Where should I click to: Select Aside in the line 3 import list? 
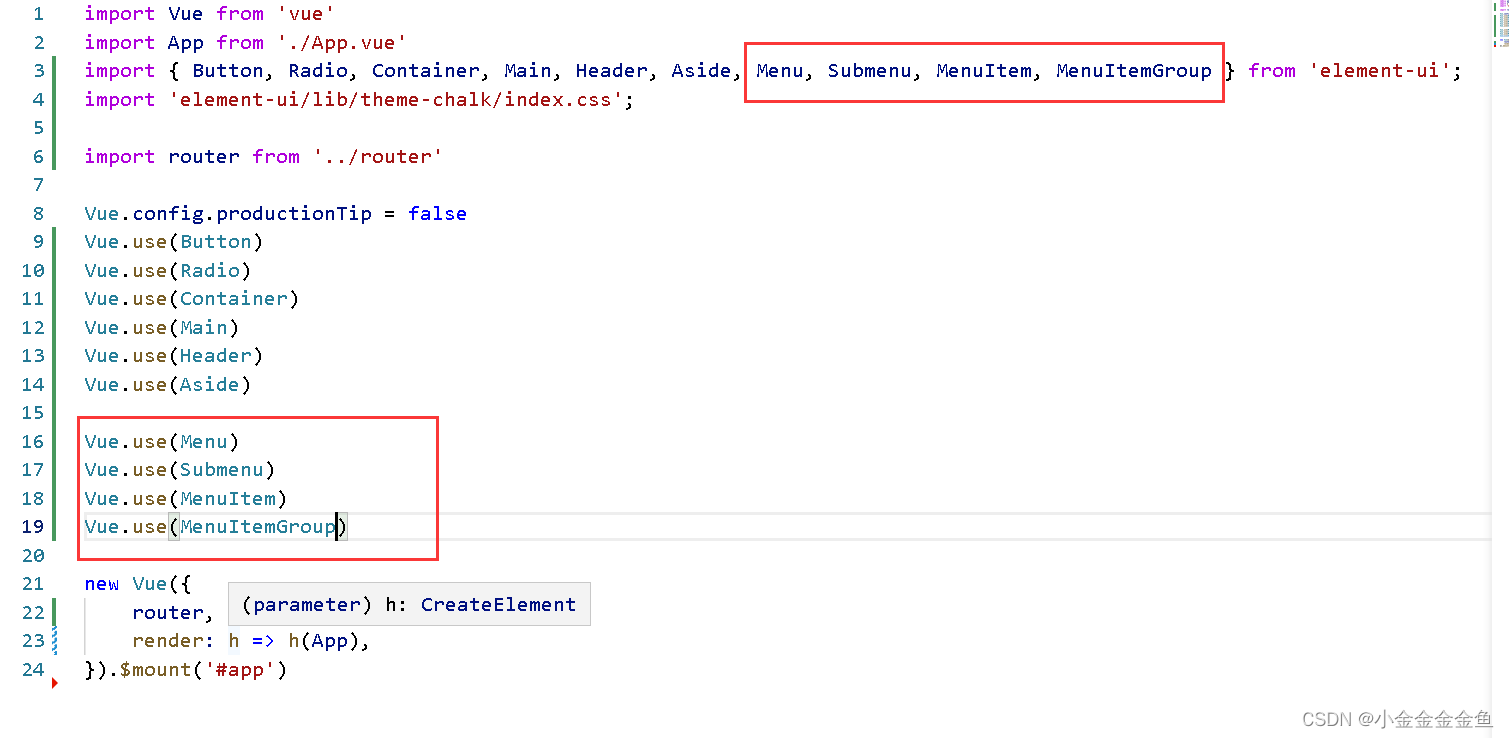pyautogui.click(x=701, y=71)
